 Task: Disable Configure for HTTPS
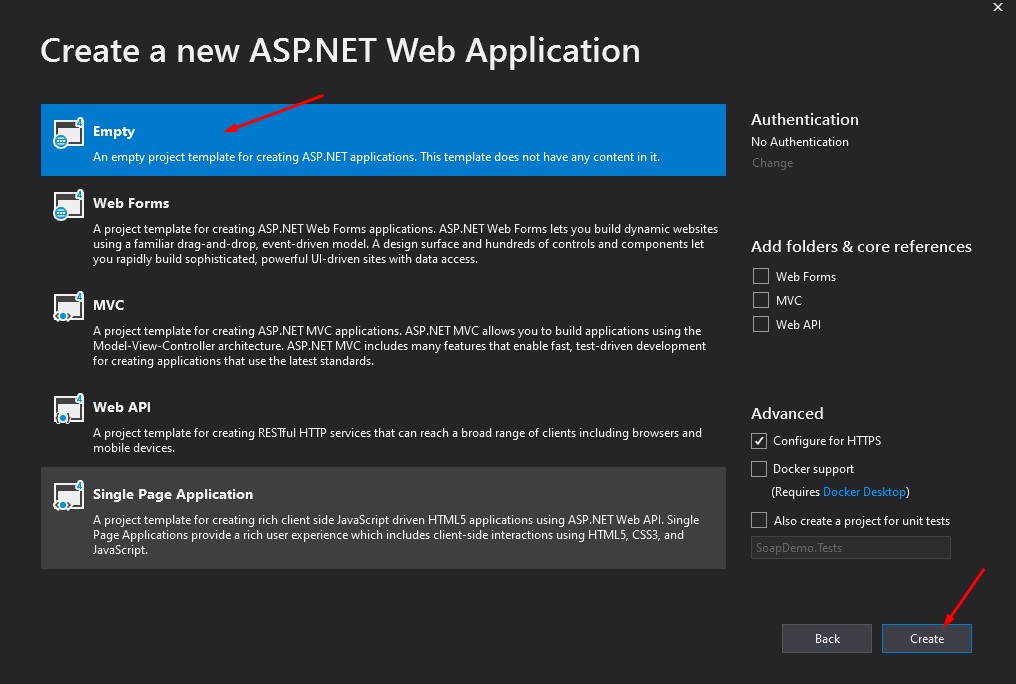[x=760, y=441]
